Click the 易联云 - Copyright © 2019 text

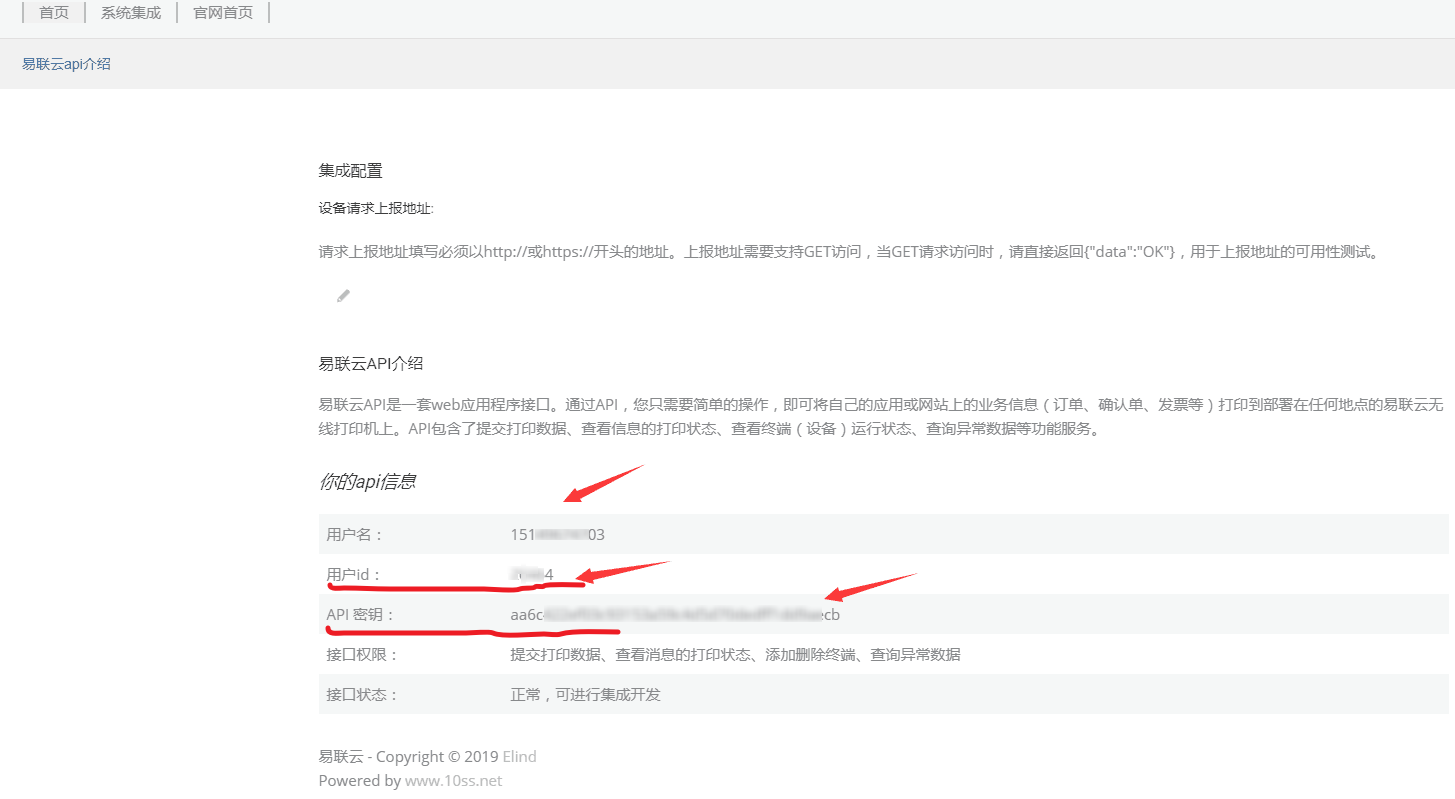tap(408, 756)
